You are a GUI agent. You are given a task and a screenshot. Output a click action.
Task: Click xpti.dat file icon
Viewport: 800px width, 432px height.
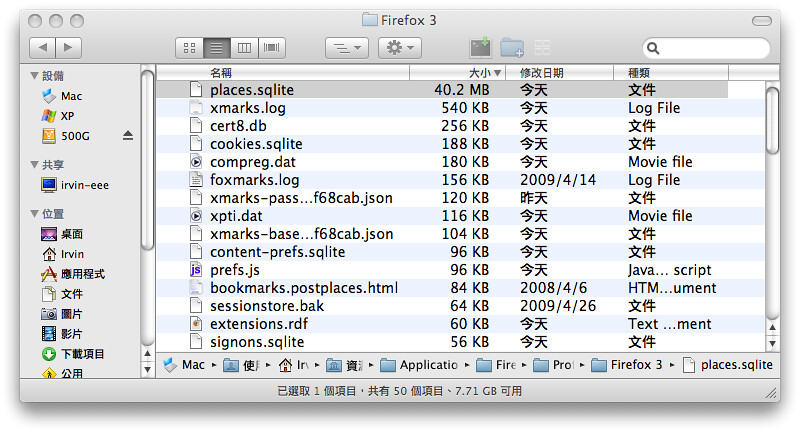196,216
